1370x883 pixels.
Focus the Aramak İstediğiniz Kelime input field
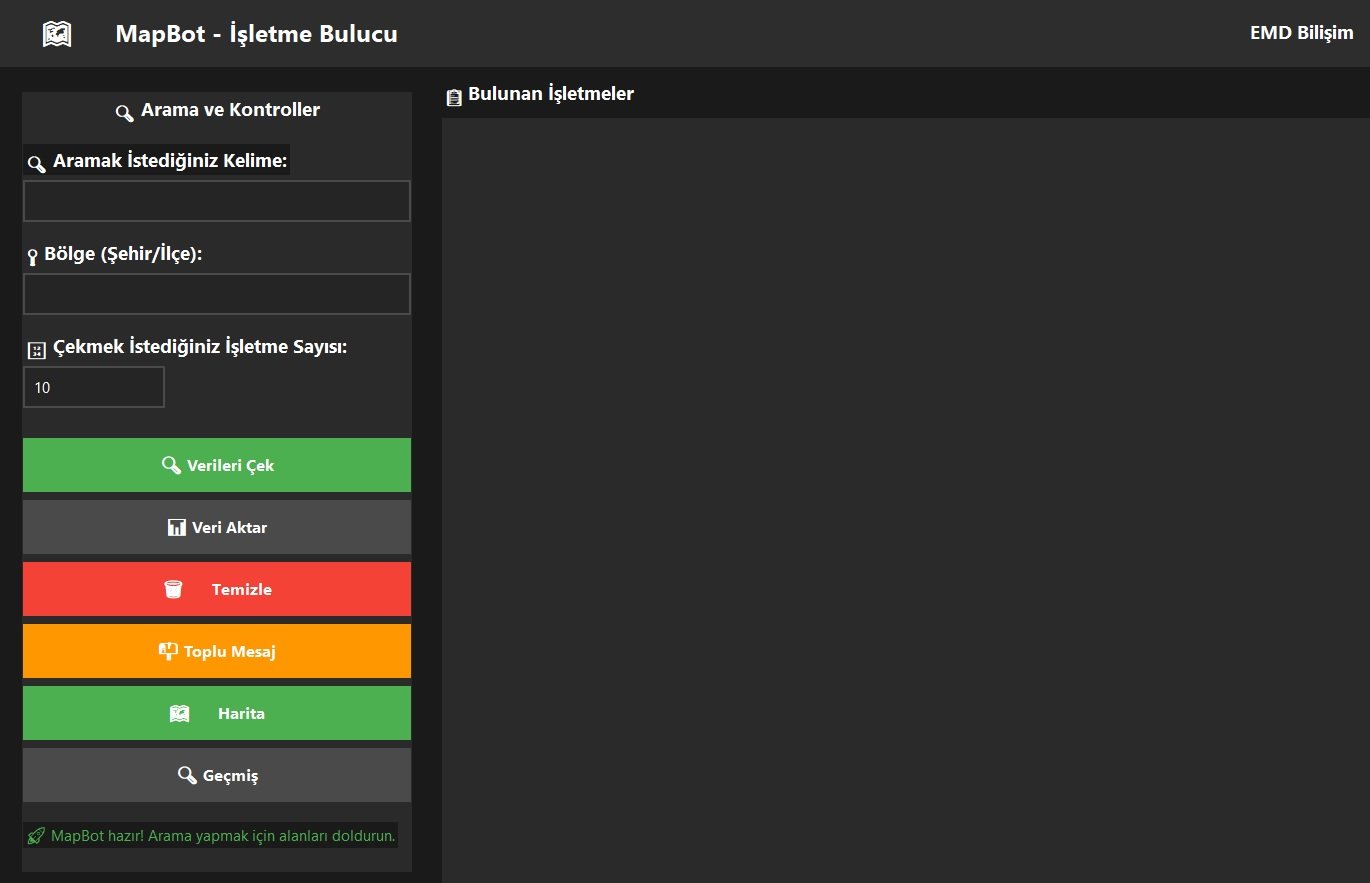coord(217,201)
